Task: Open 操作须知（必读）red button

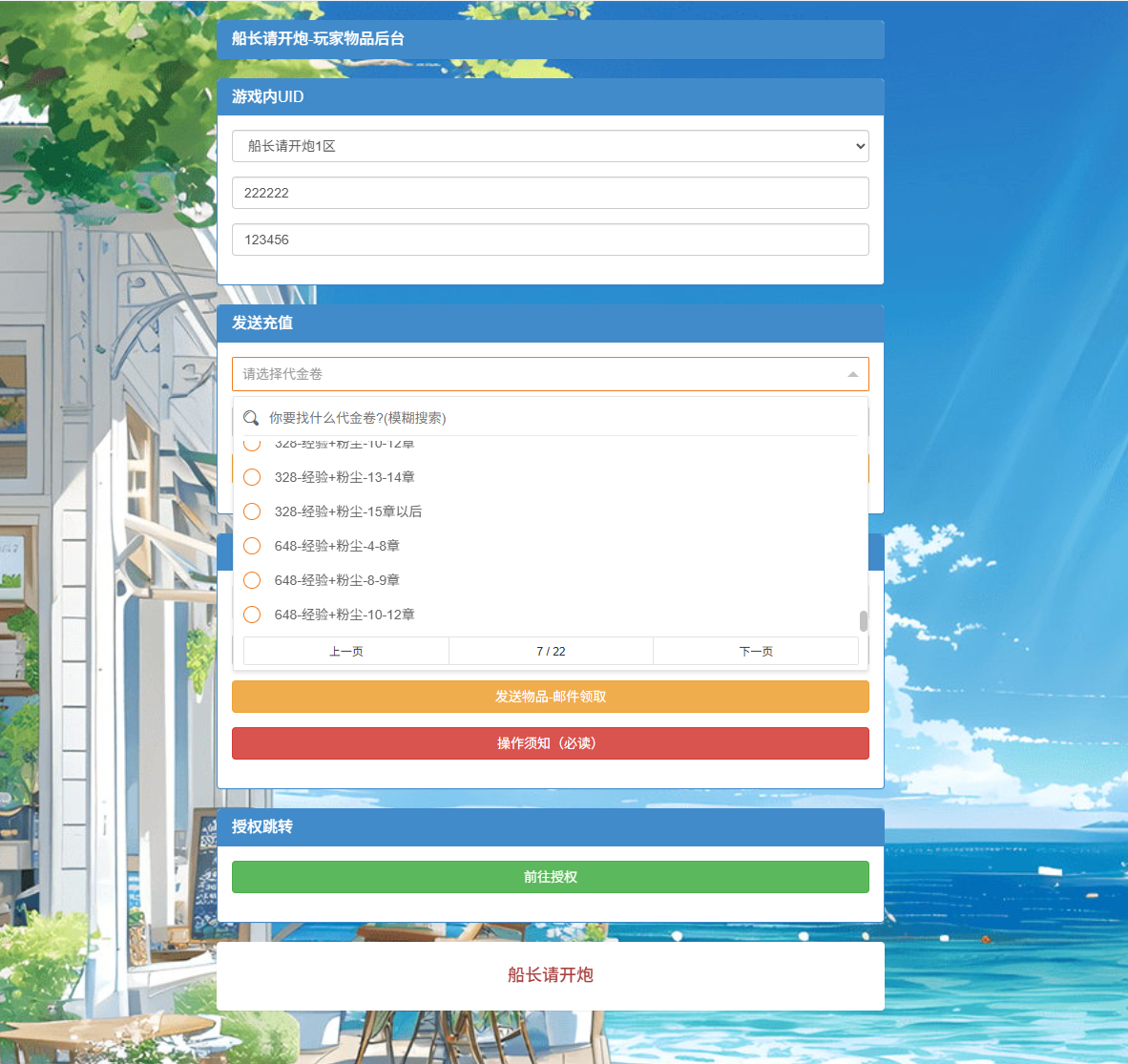Action: 550,743
